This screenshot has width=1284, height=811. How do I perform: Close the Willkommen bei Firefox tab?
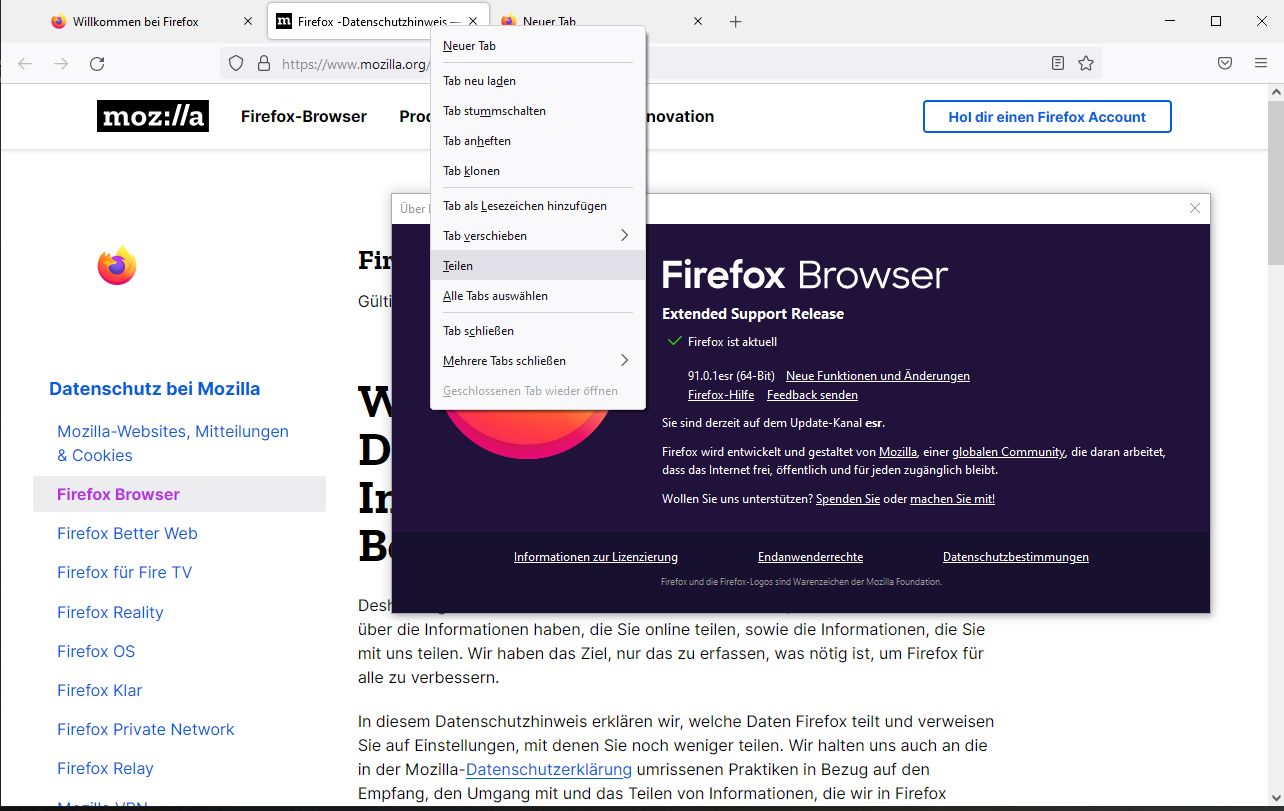coord(248,21)
